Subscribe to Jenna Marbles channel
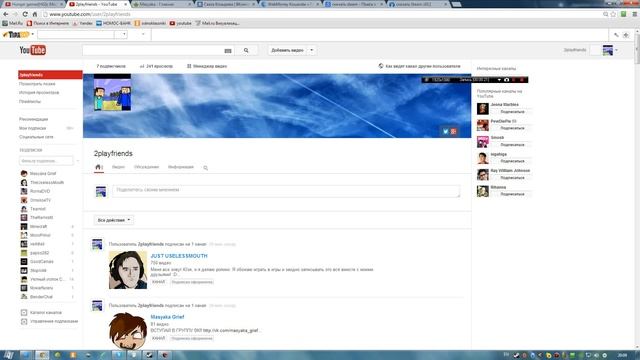This screenshot has height=360, width=640. [x=512, y=112]
